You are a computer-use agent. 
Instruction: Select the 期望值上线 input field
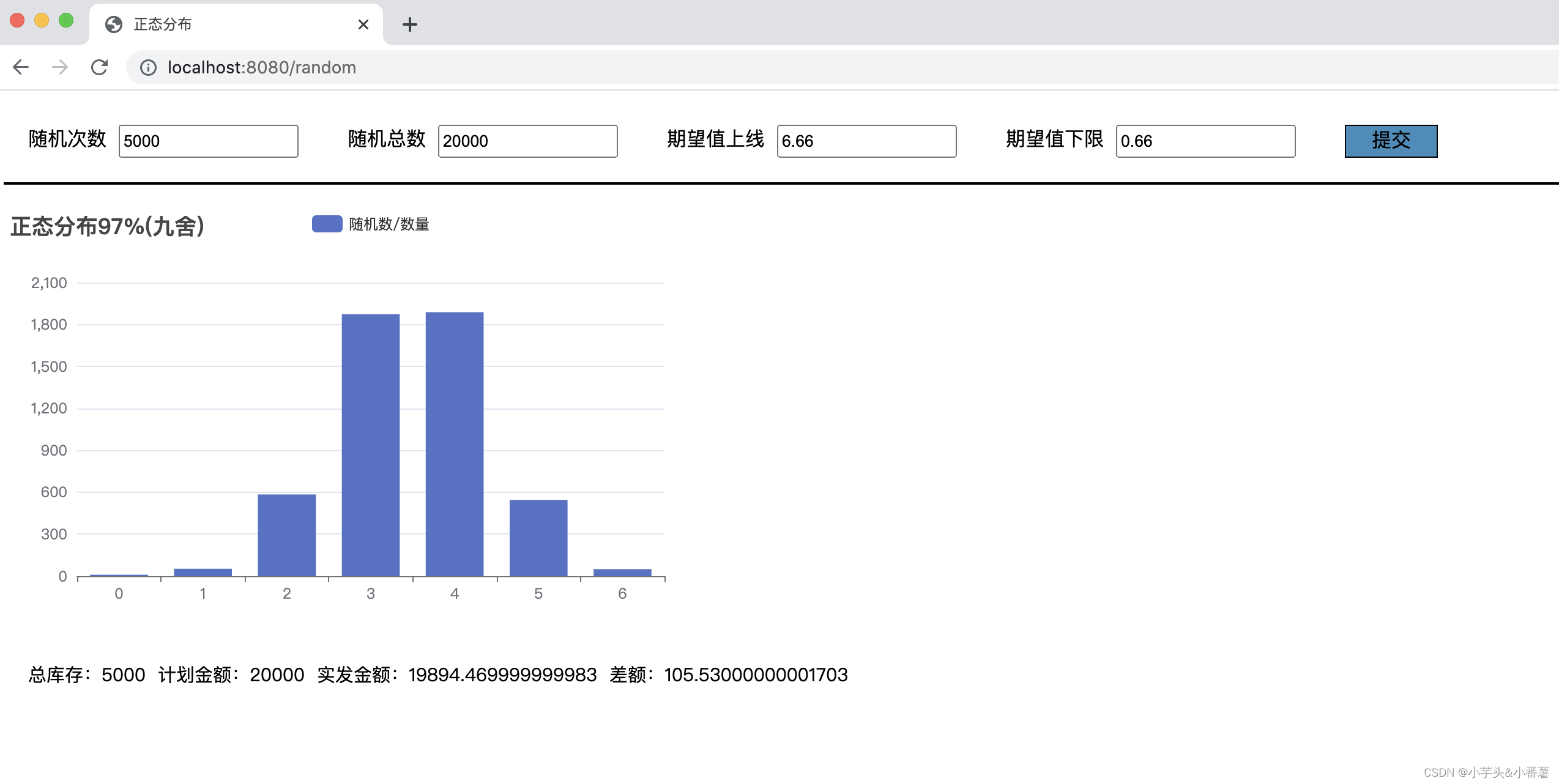[x=866, y=141]
